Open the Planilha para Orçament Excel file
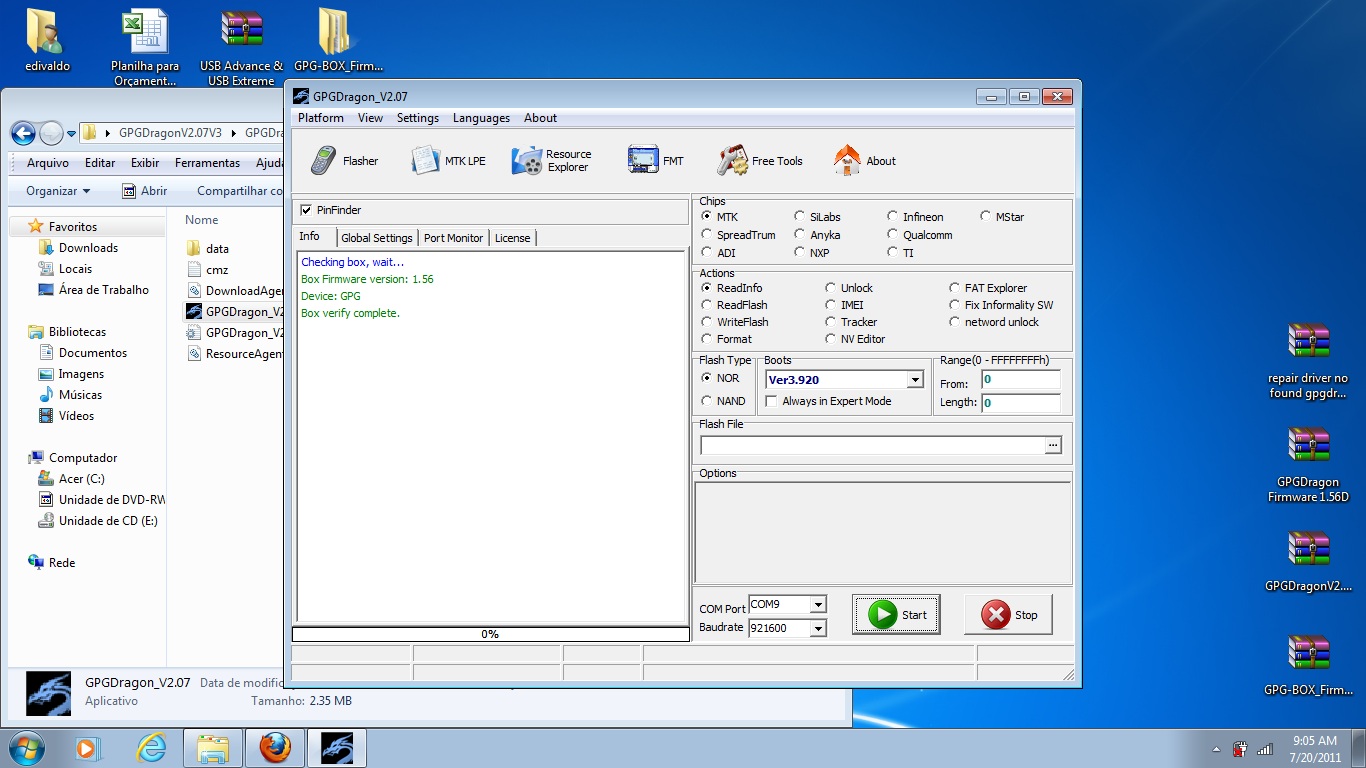Screen dimensions: 1366x768 (145, 48)
